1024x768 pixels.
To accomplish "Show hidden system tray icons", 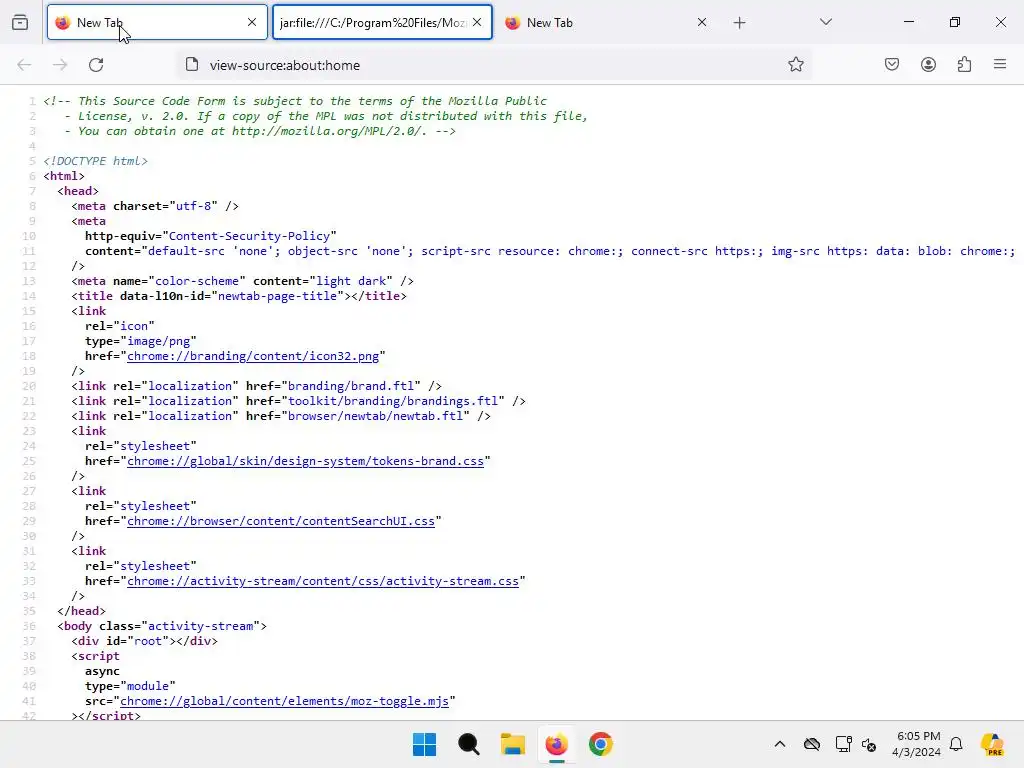I will tap(780, 744).
